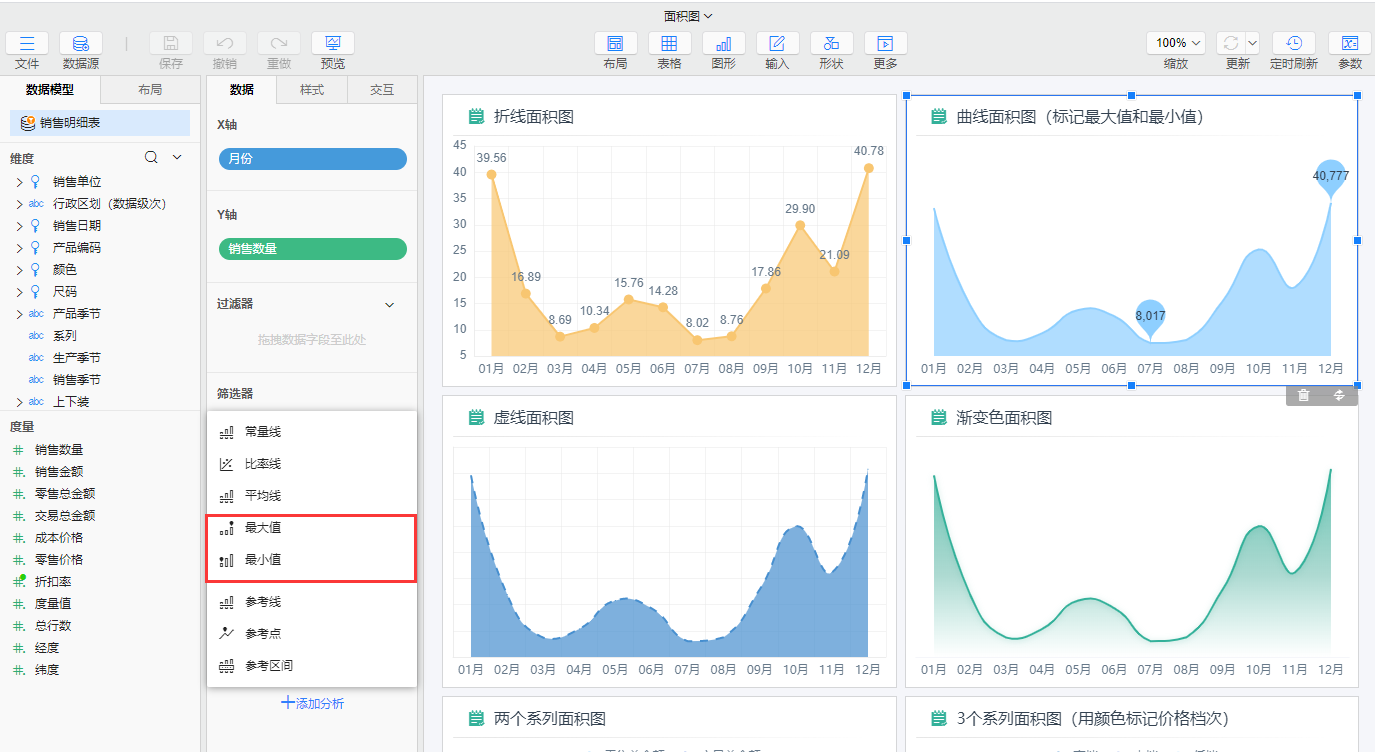Open the 图形 chart component menu
The height and width of the screenshot is (752, 1375).
pyautogui.click(x=724, y=43)
